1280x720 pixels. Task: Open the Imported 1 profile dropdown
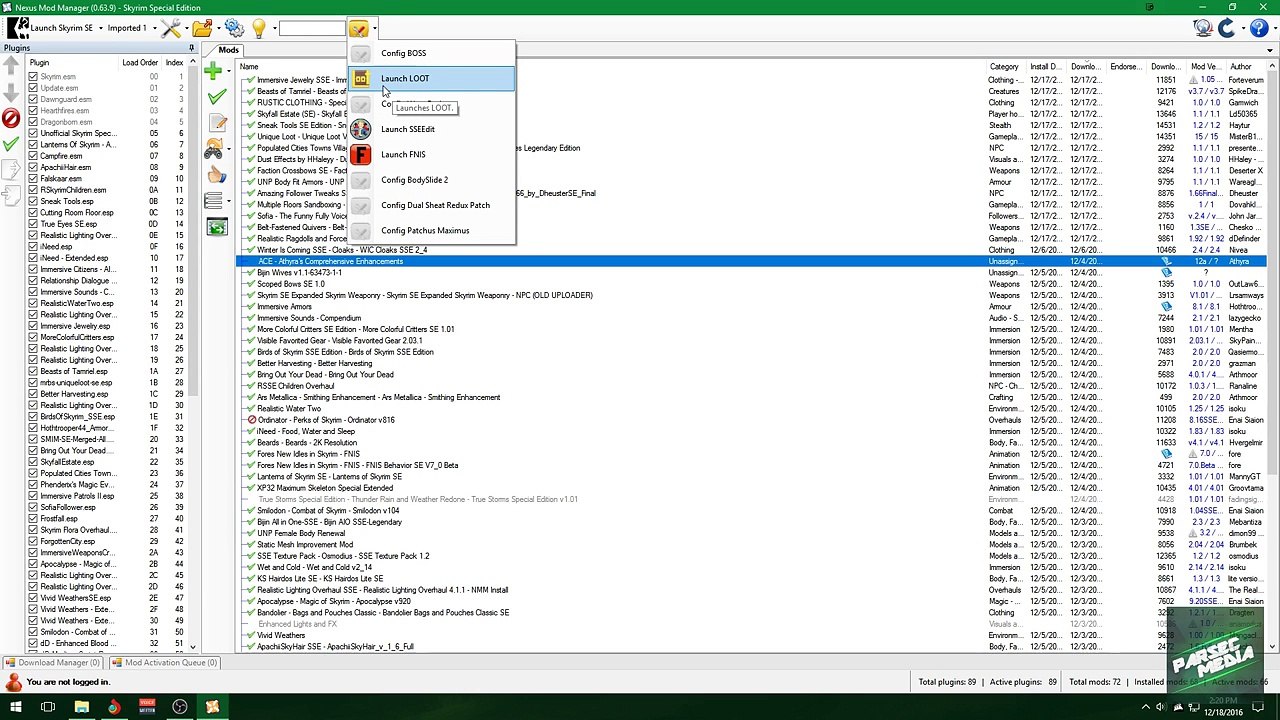click(130, 28)
